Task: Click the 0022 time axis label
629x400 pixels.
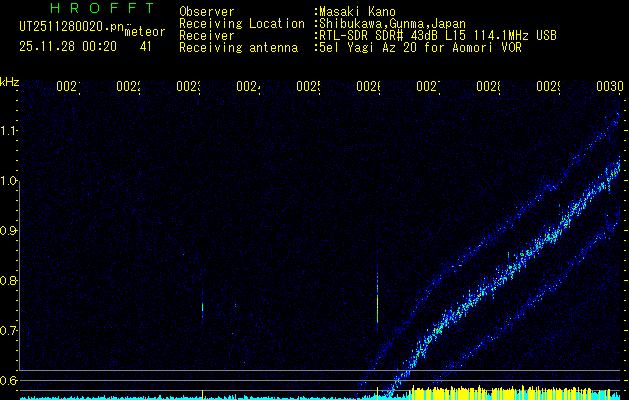Action: 128,86
